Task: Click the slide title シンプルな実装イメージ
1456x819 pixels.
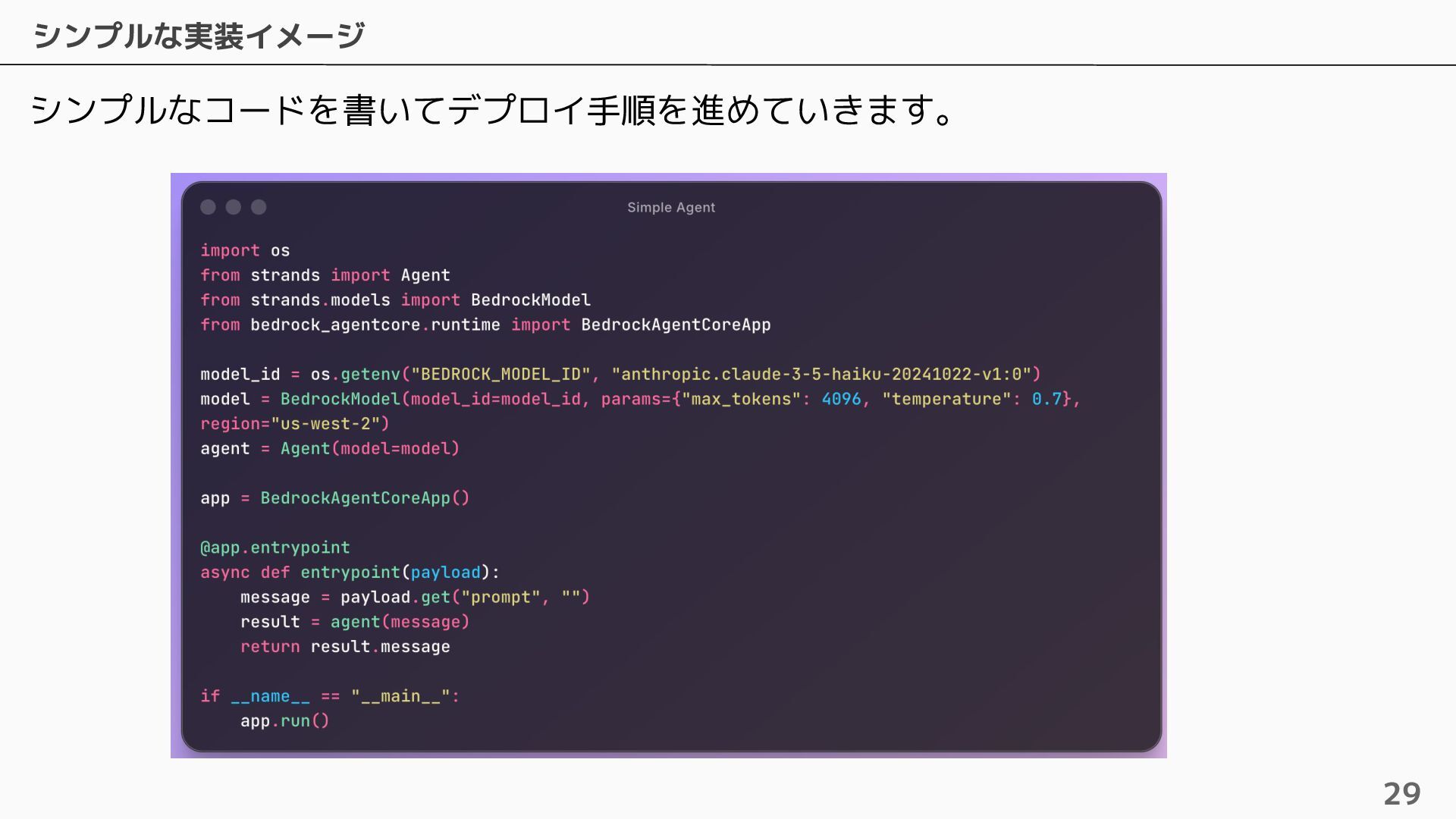Action: tap(199, 36)
